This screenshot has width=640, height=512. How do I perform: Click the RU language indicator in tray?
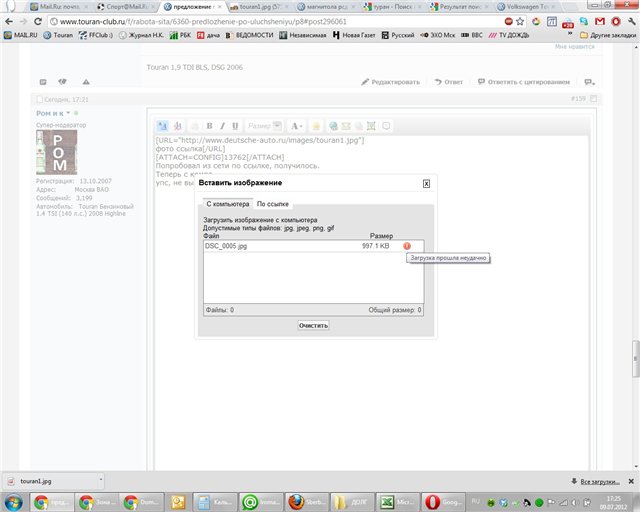(476, 501)
